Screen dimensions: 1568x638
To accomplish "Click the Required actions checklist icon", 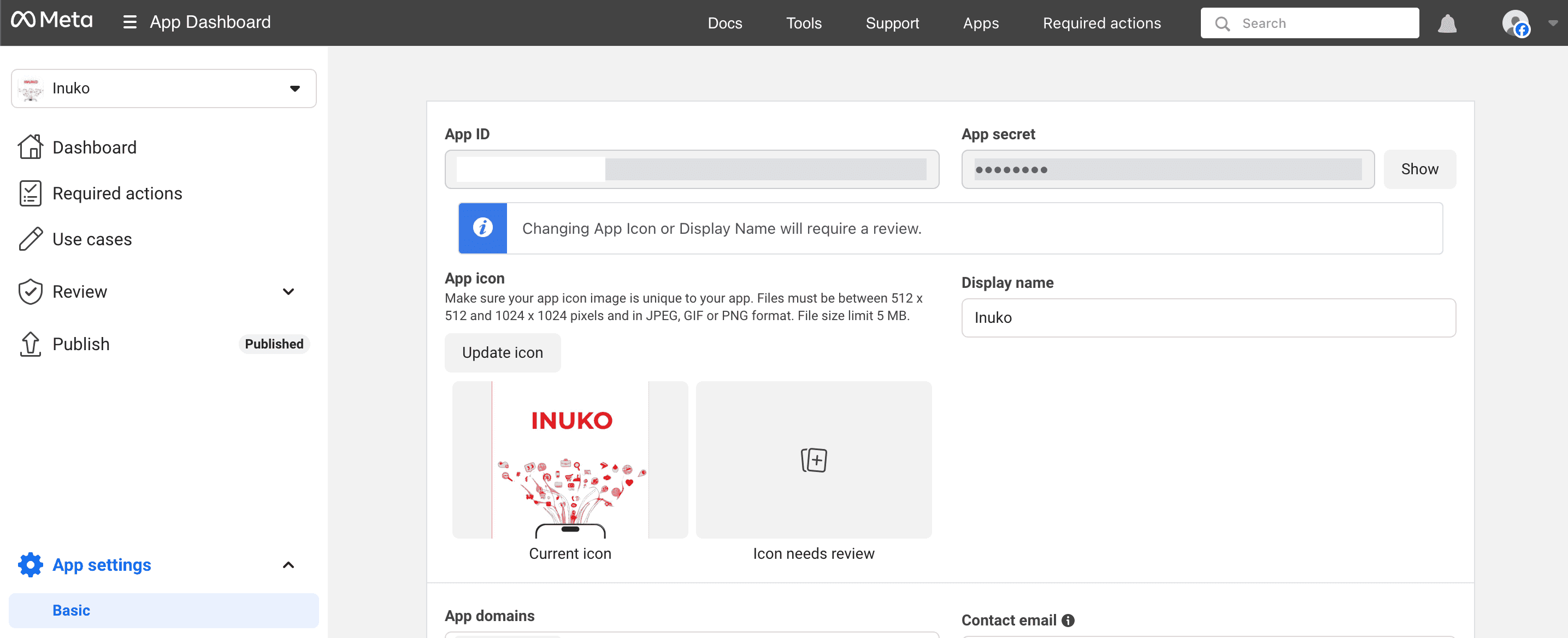I will click(x=31, y=193).
